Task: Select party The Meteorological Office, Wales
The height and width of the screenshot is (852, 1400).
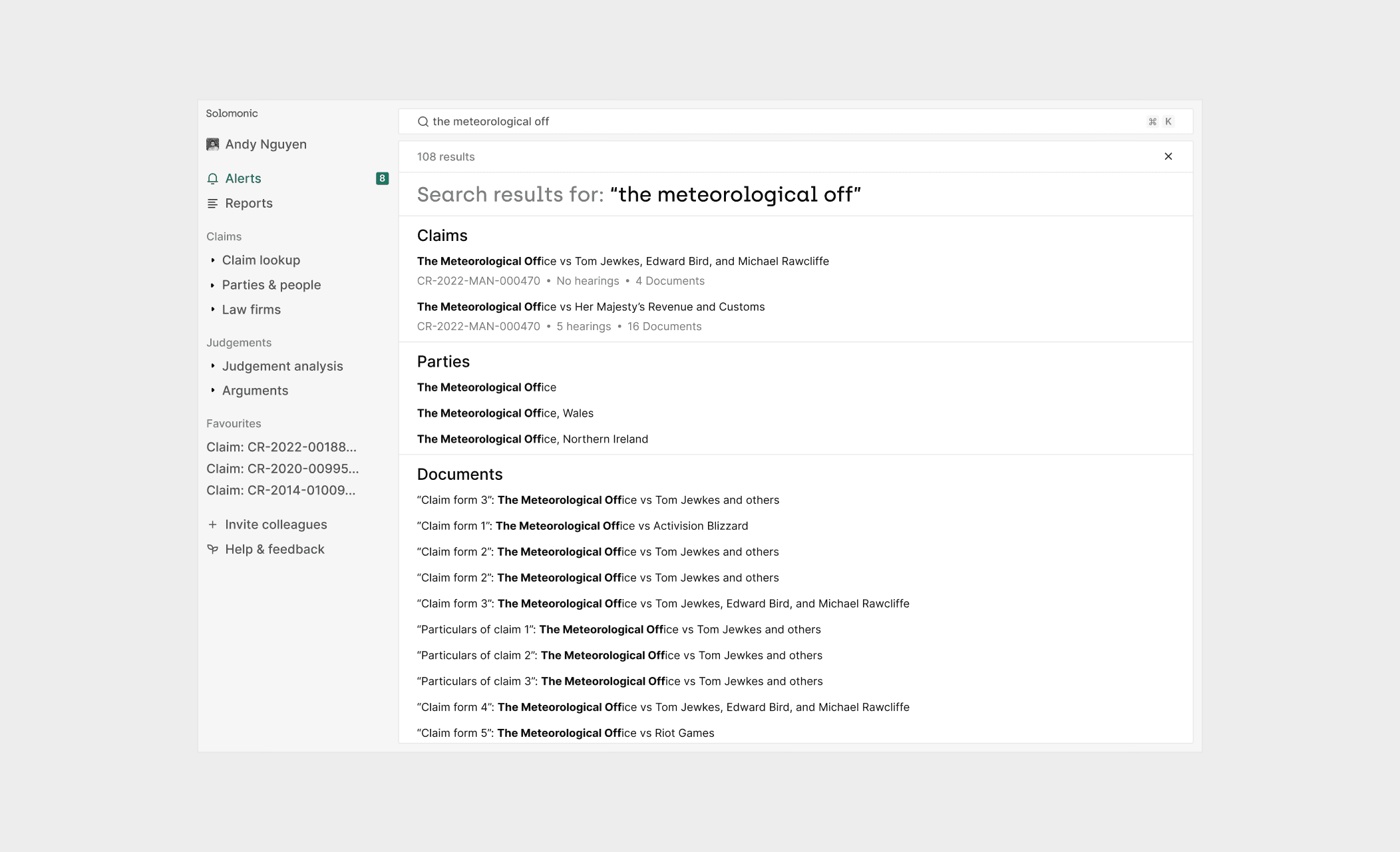Action: [x=505, y=413]
